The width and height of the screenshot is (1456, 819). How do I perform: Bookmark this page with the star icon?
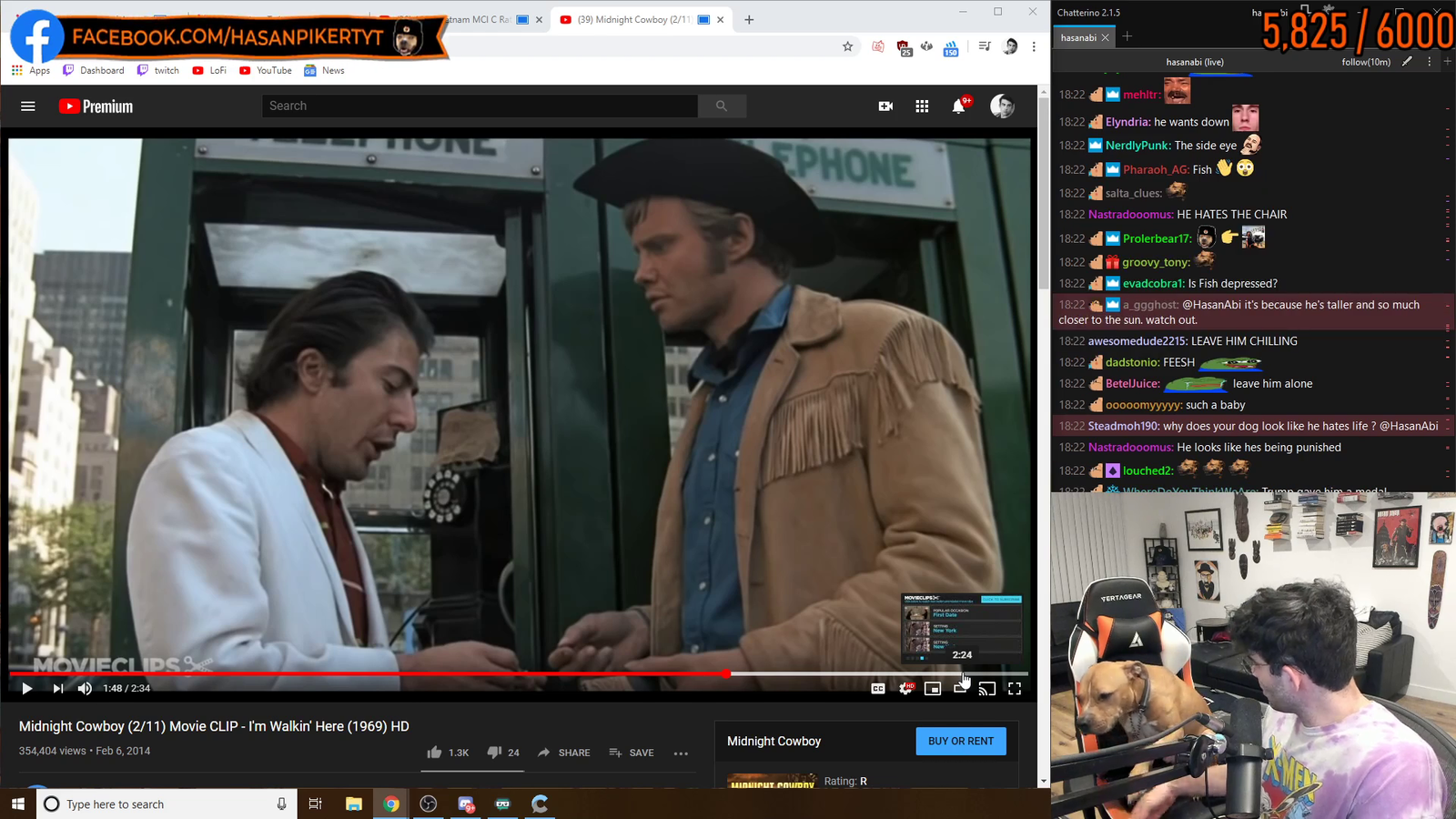(x=848, y=46)
